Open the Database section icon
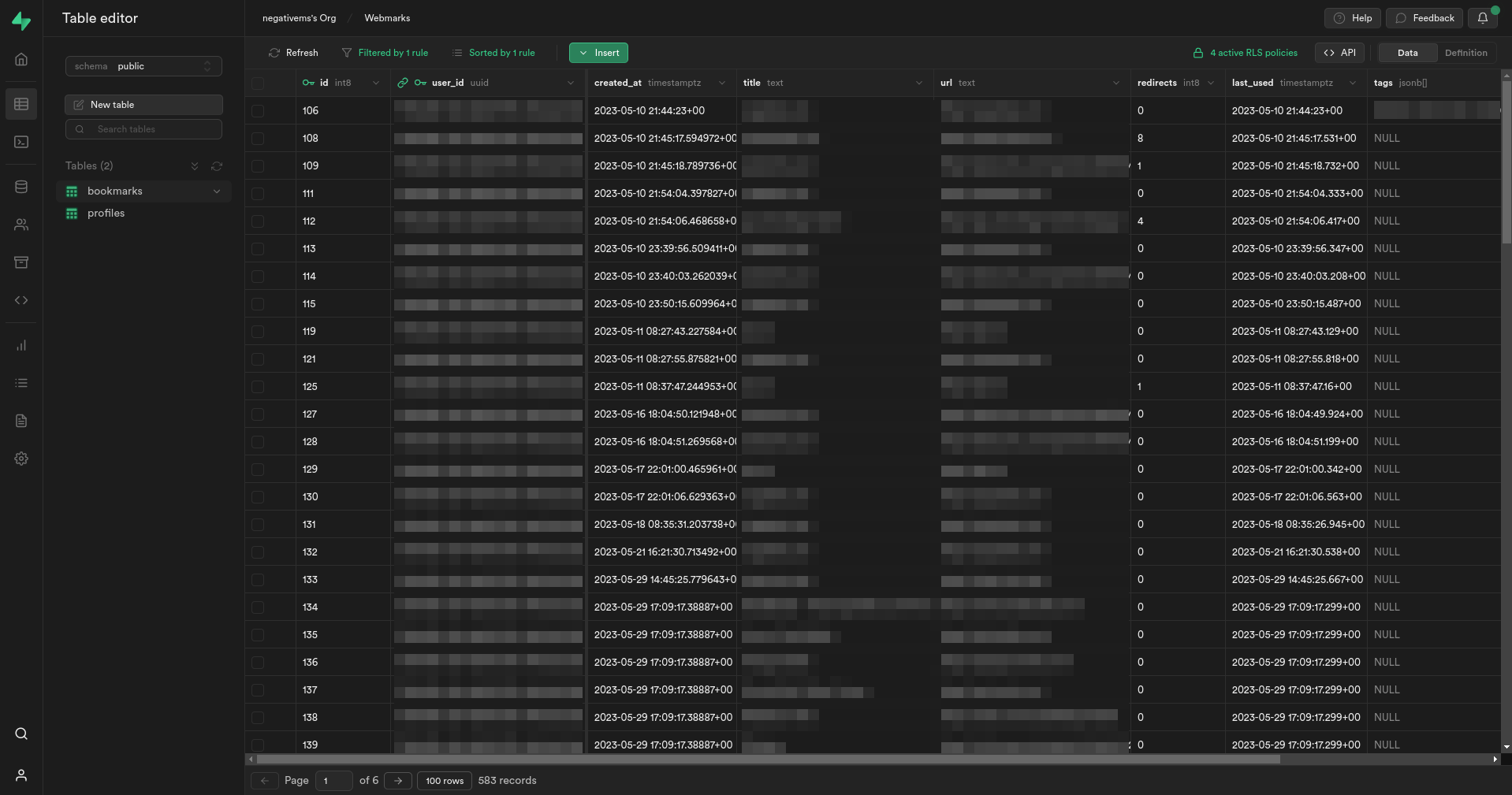 [21, 187]
